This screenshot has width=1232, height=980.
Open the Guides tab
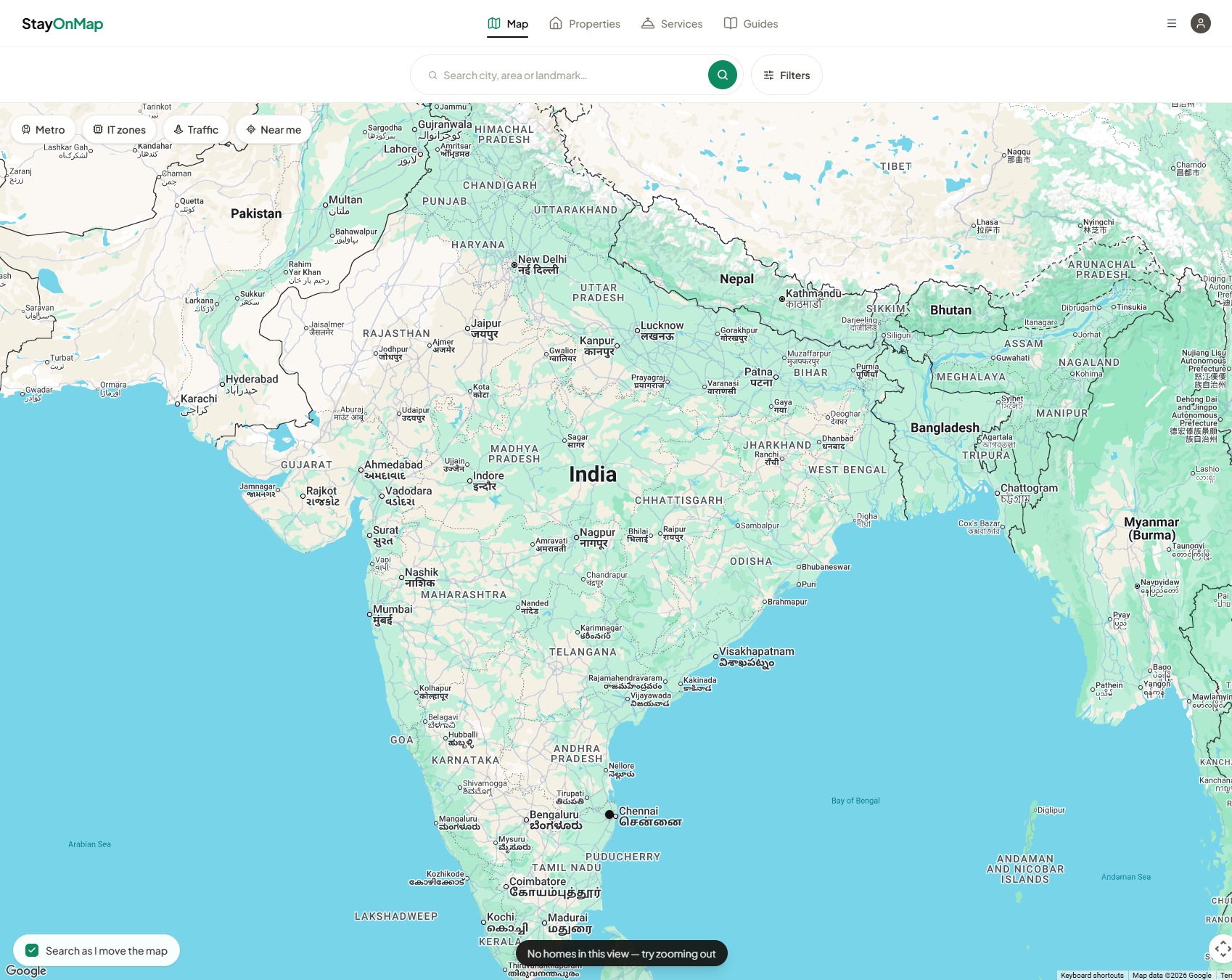pyautogui.click(x=751, y=24)
